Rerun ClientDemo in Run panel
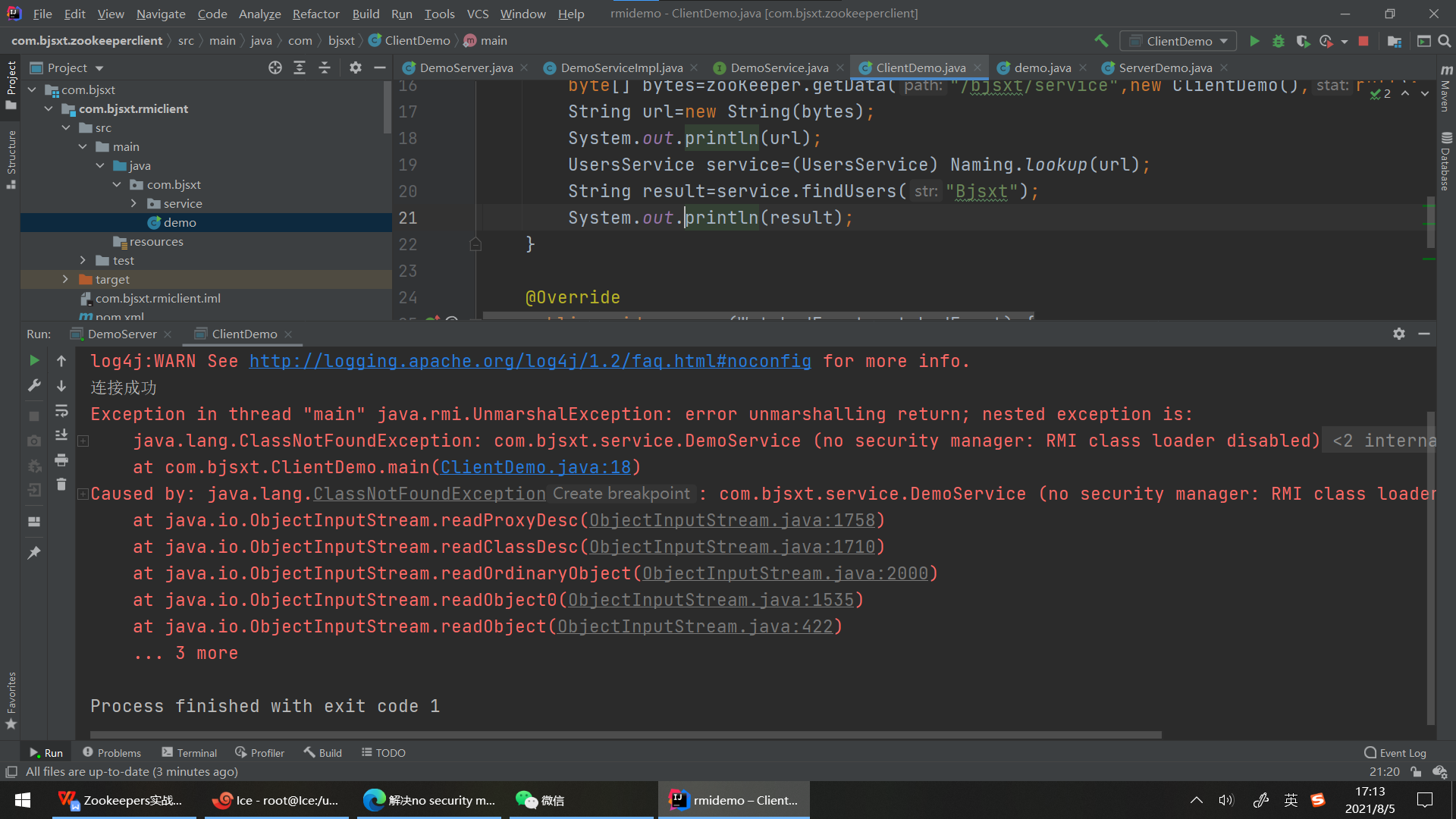Image resolution: width=1456 pixels, height=819 pixels. coord(34,360)
